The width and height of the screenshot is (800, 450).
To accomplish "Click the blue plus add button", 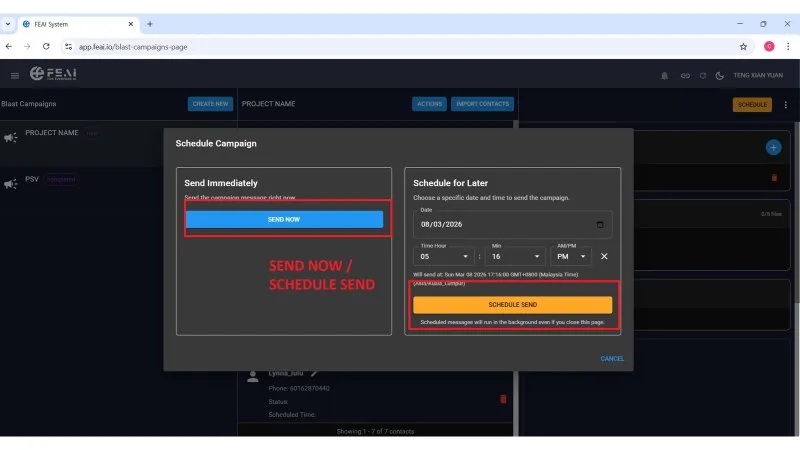I will (773, 147).
